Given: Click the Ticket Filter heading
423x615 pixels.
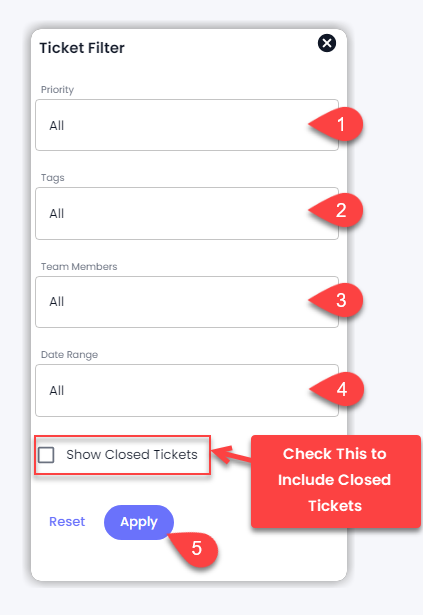Looking at the screenshot, I should tap(82, 48).
